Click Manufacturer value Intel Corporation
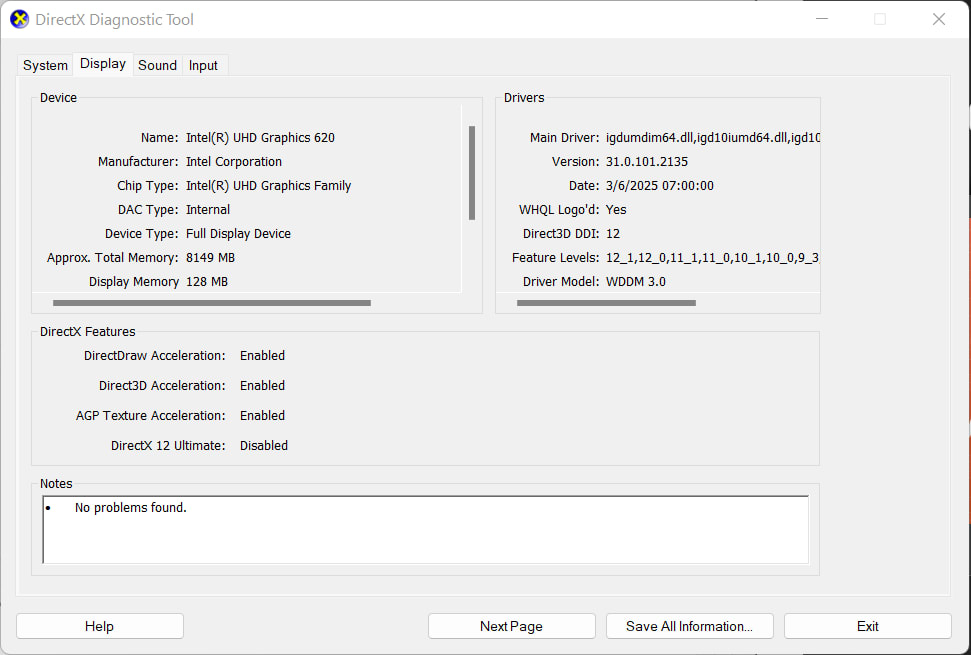Viewport: 971px width, 655px height. (x=233, y=162)
